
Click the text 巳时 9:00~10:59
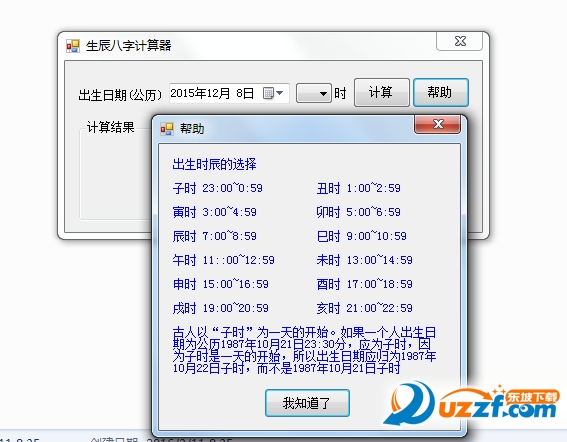362,236
